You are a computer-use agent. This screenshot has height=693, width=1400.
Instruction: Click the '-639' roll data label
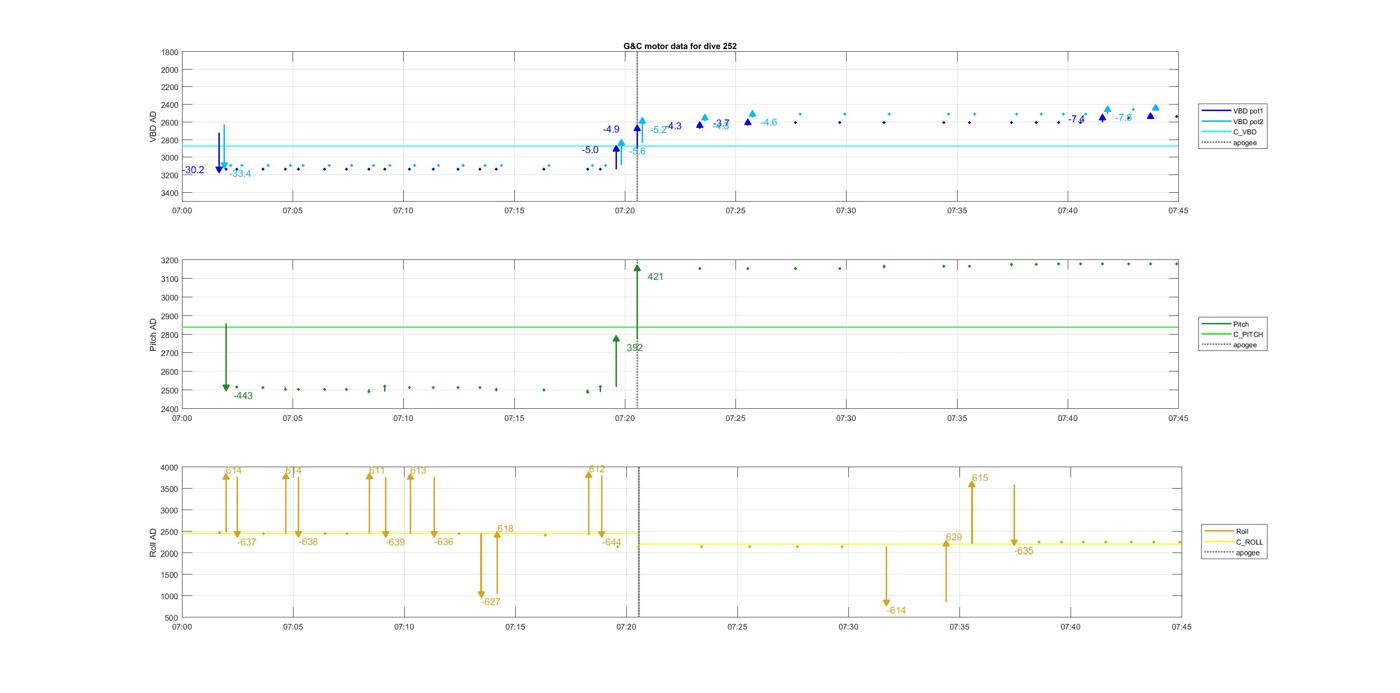coord(395,542)
